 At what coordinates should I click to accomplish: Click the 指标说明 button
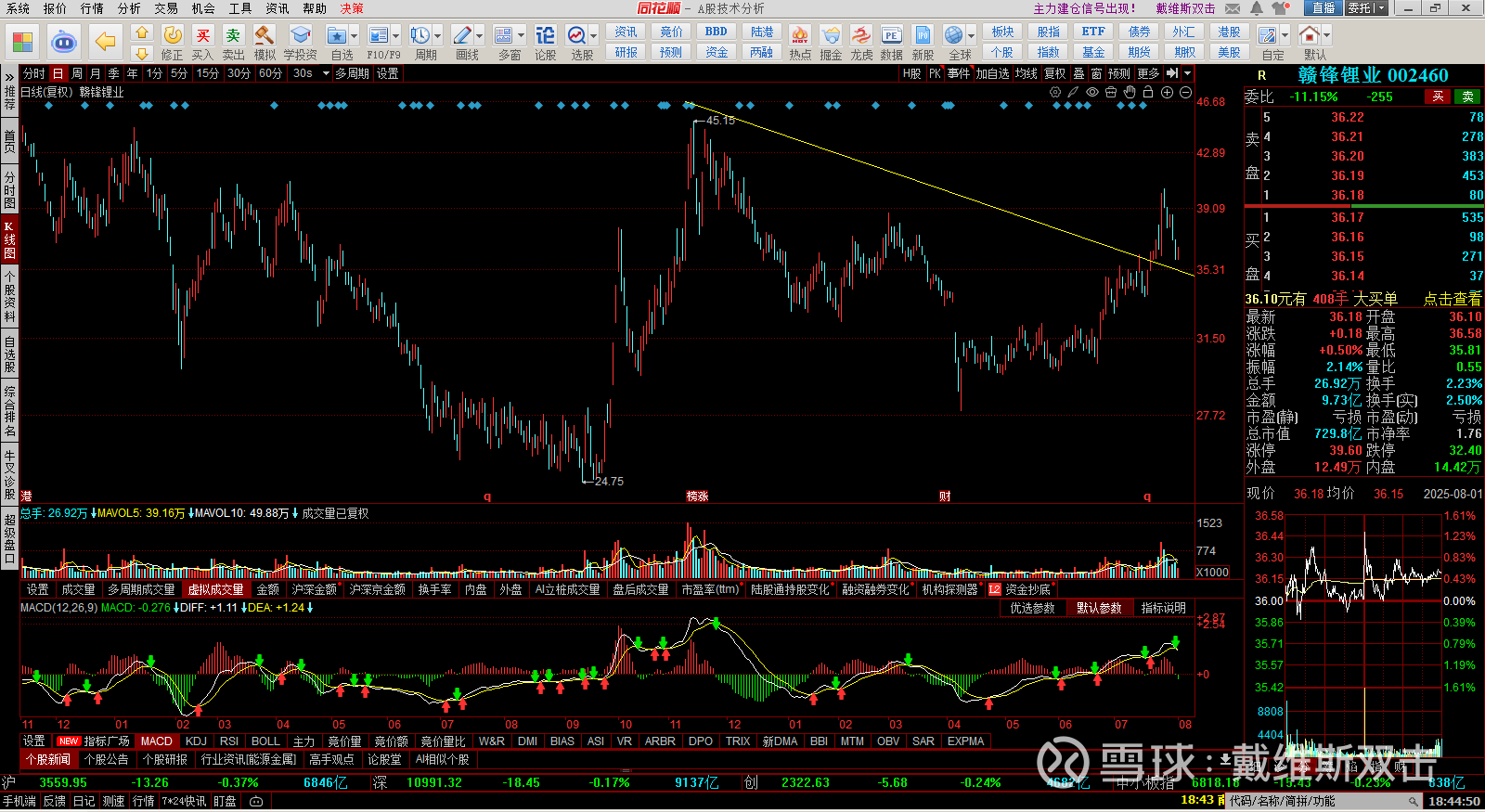click(x=1164, y=608)
